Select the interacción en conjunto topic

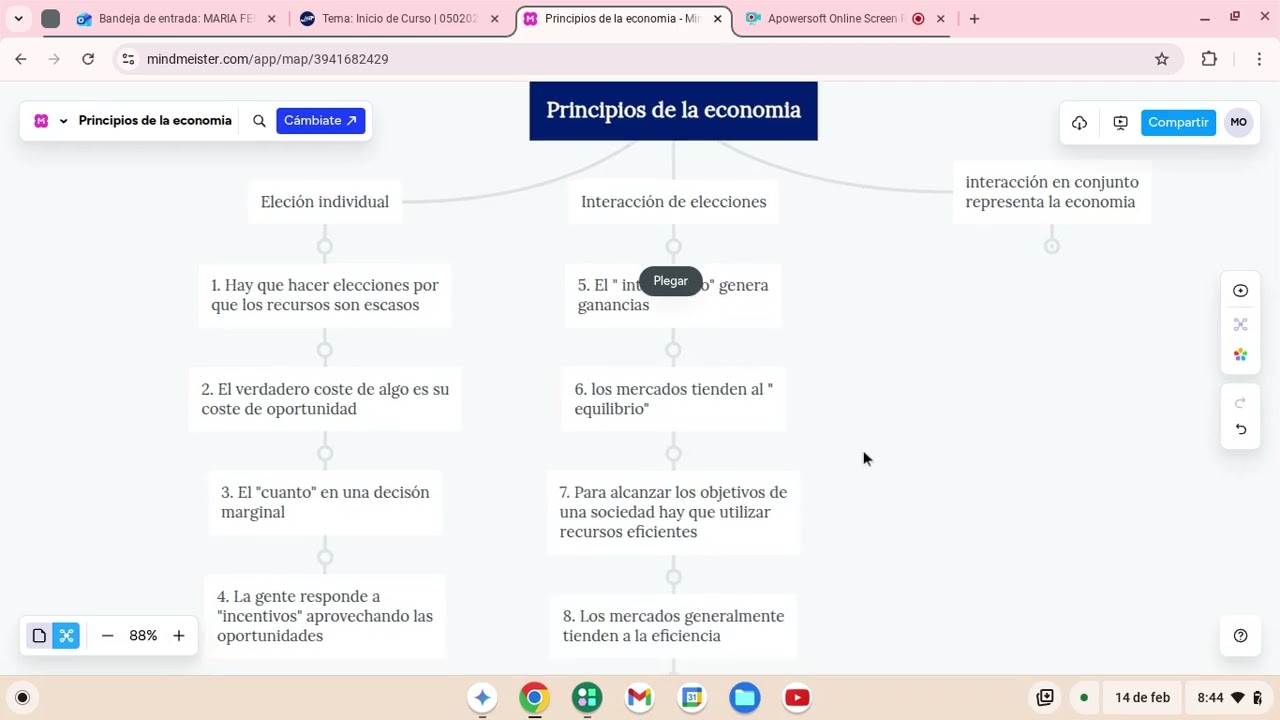click(1052, 192)
